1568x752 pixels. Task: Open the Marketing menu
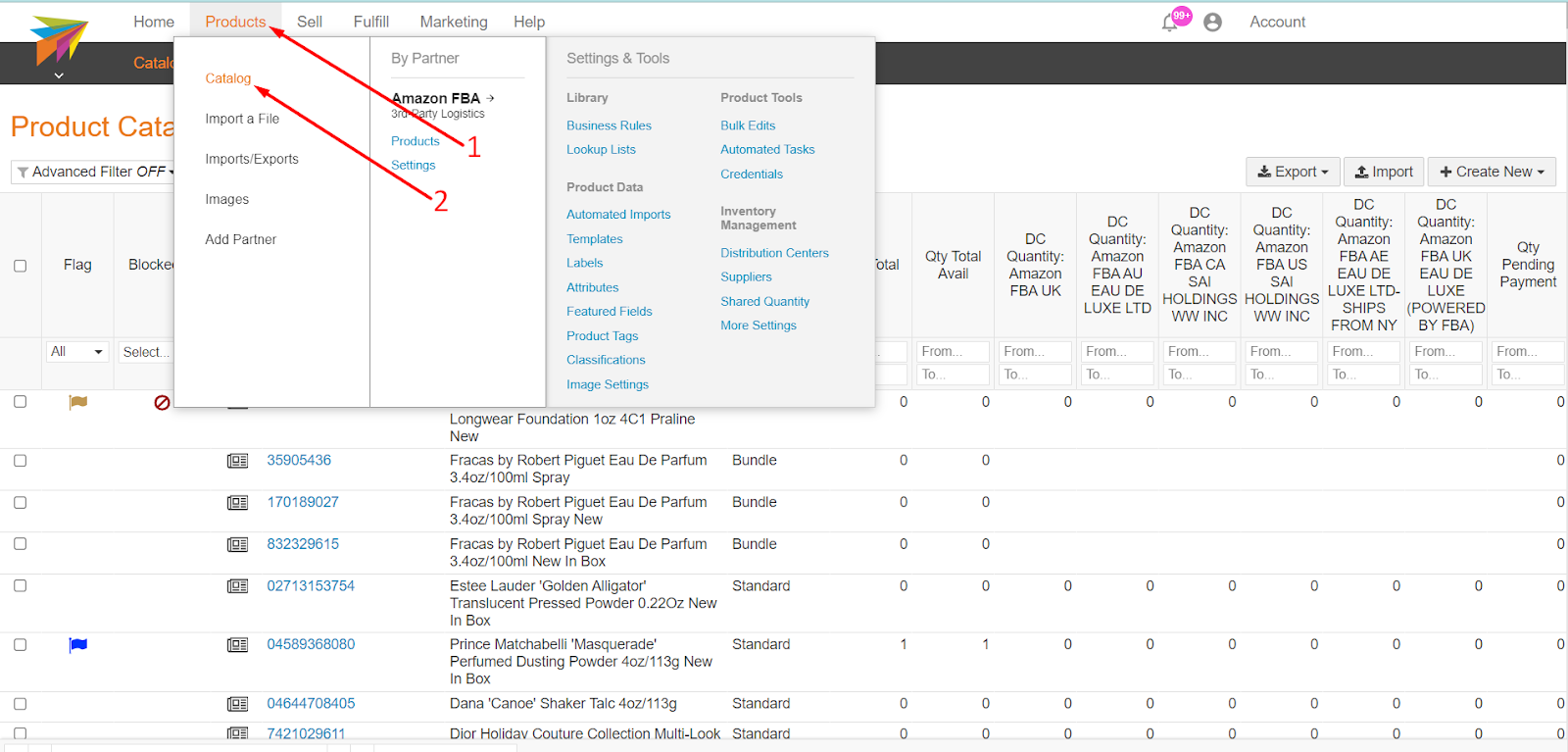tap(454, 22)
